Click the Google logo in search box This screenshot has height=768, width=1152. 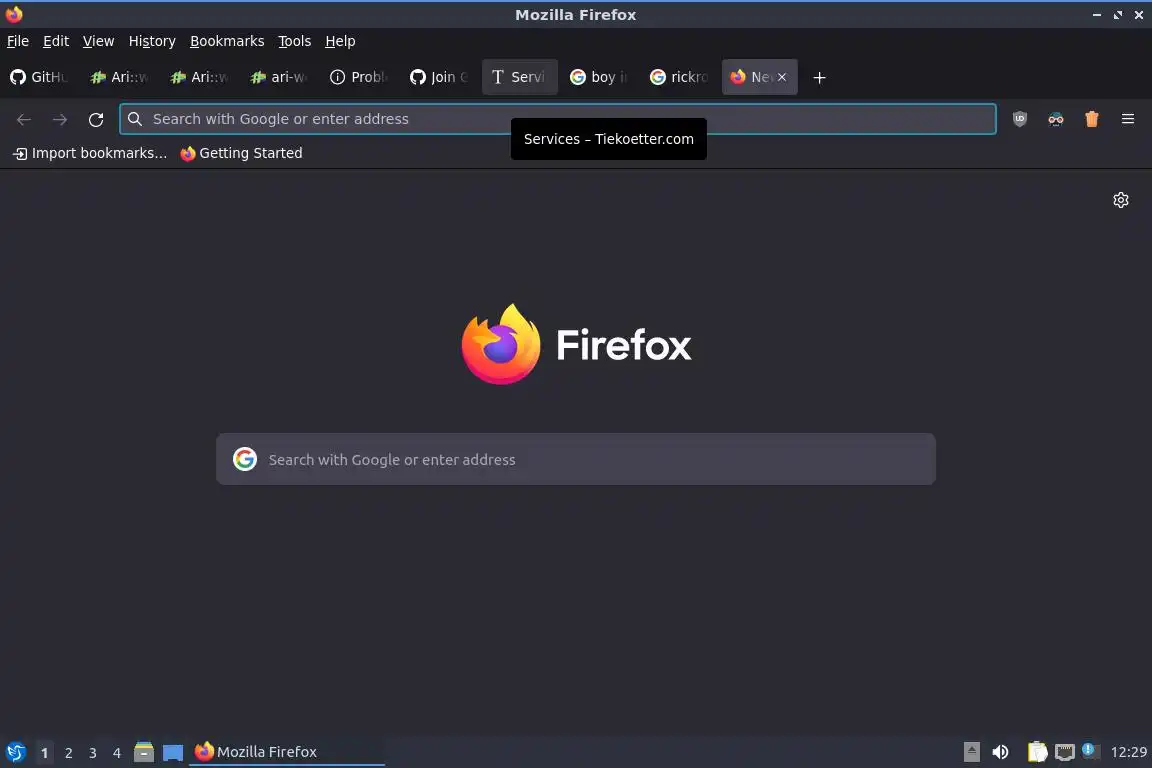tap(245, 459)
